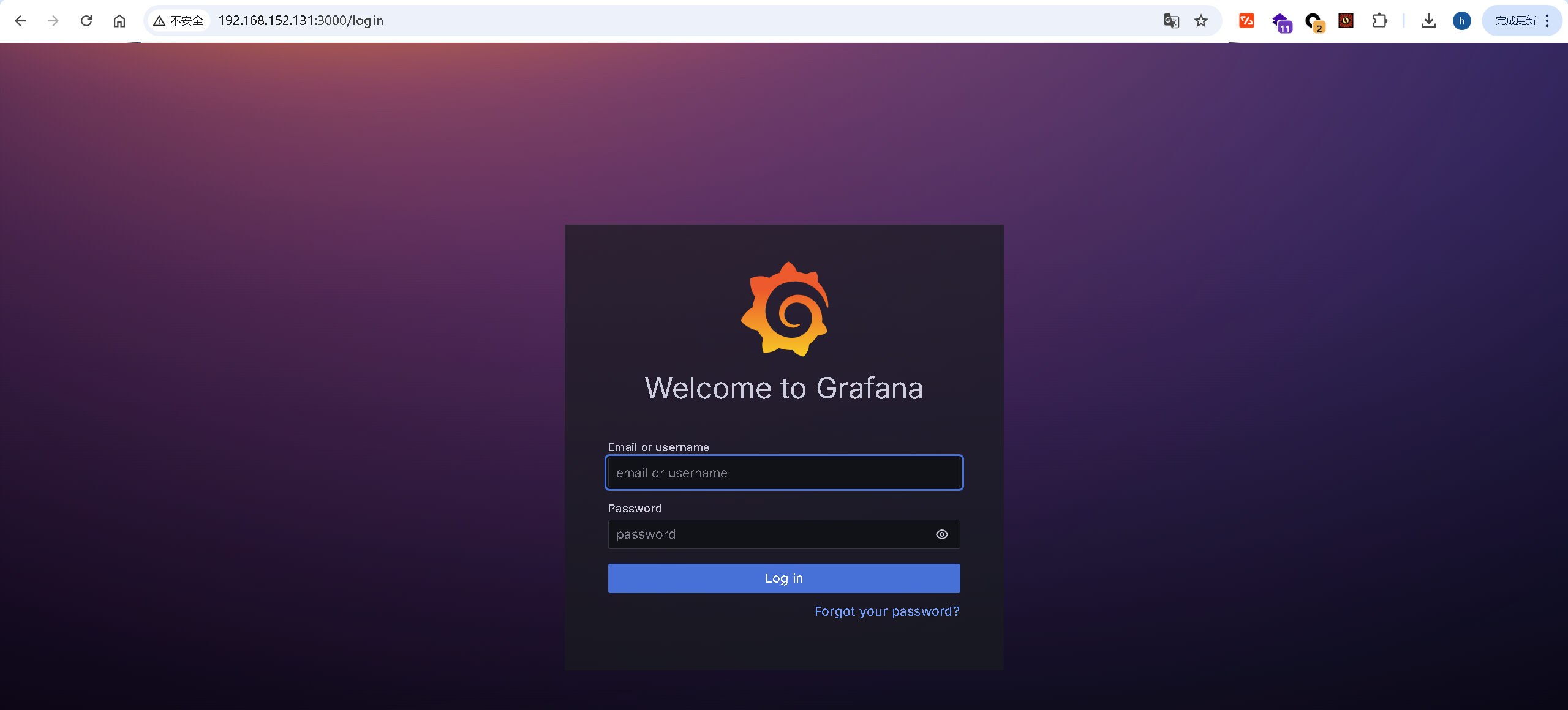
Task: Click the blue Log in button
Action: click(784, 578)
